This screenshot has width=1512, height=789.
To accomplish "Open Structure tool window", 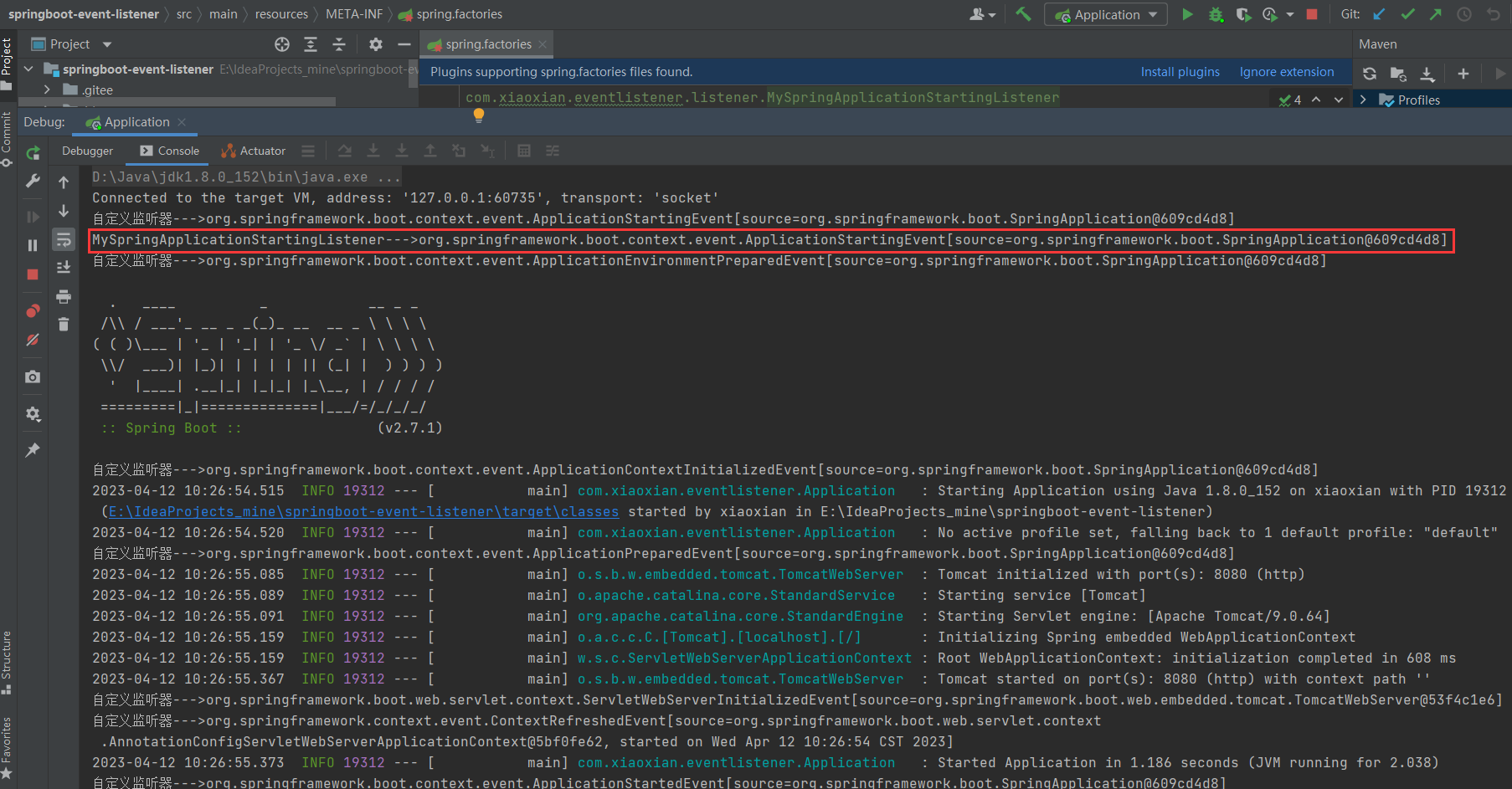I will pyautogui.click(x=7, y=661).
